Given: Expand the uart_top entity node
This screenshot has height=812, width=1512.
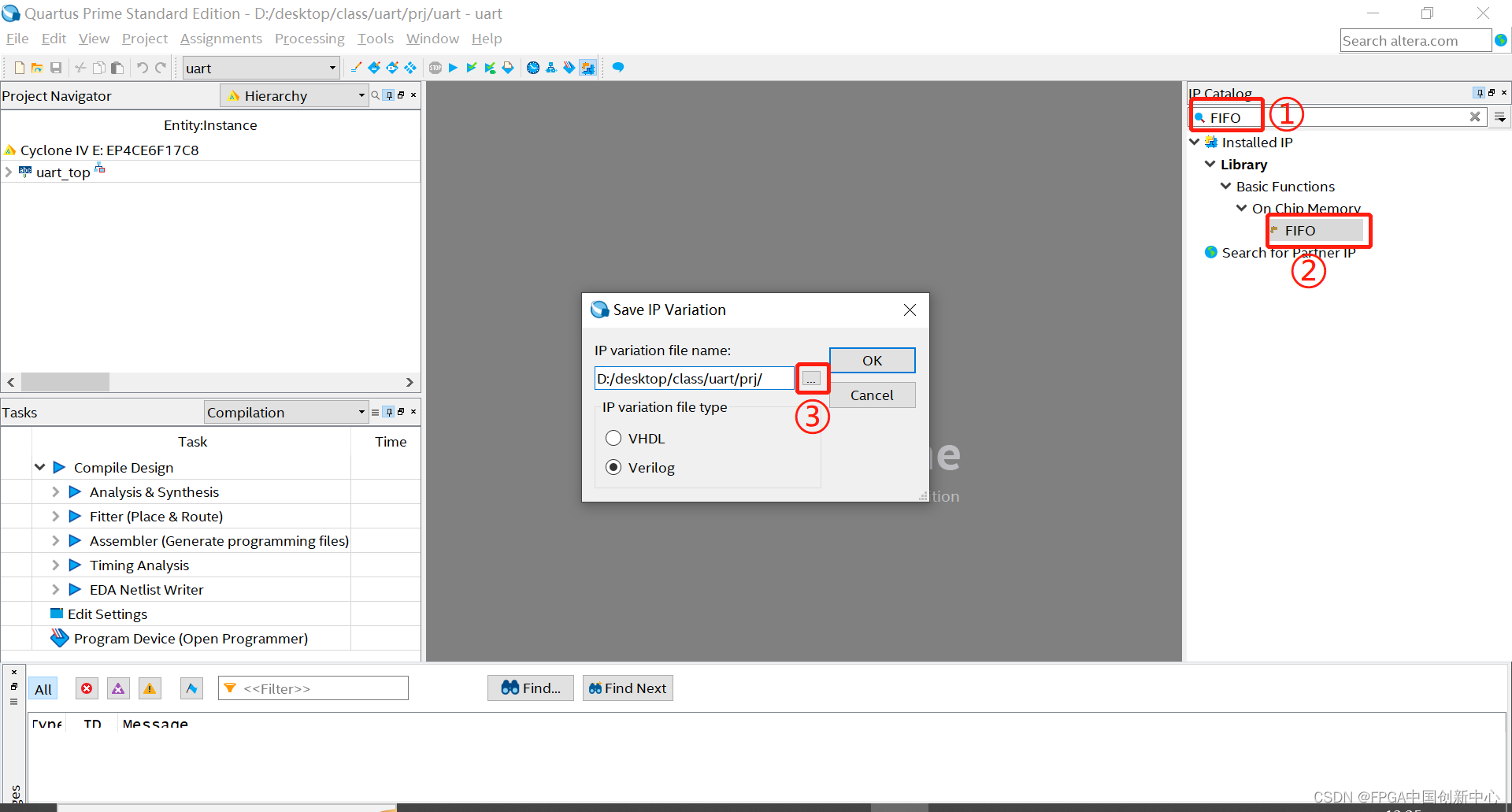Looking at the screenshot, I should tap(9, 172).
